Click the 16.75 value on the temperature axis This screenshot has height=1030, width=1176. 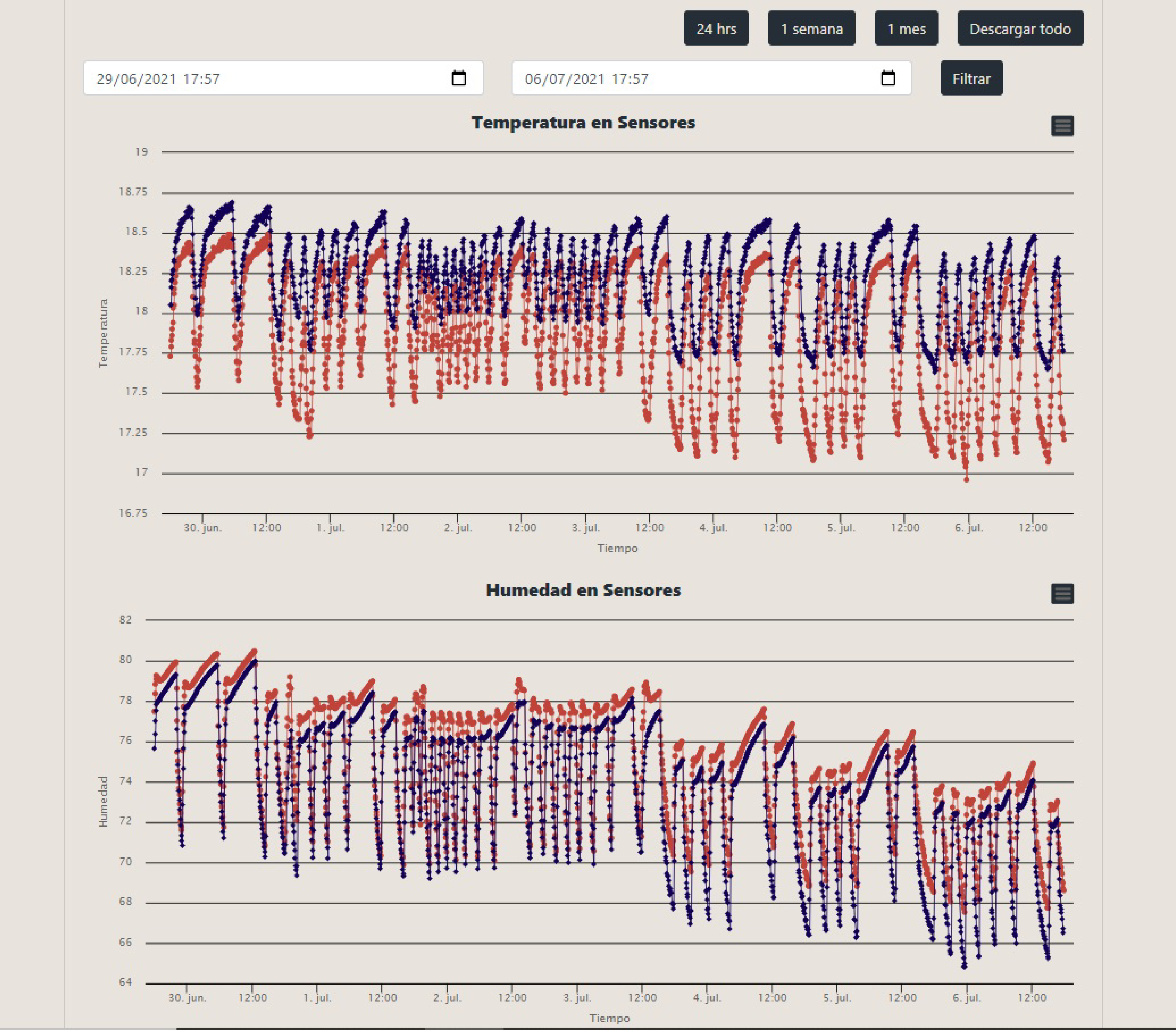click(133, 513)
